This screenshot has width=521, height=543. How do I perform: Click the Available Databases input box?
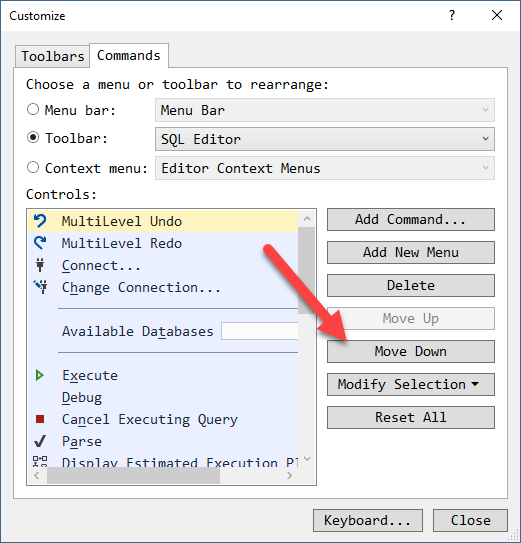tap(259, 331)
